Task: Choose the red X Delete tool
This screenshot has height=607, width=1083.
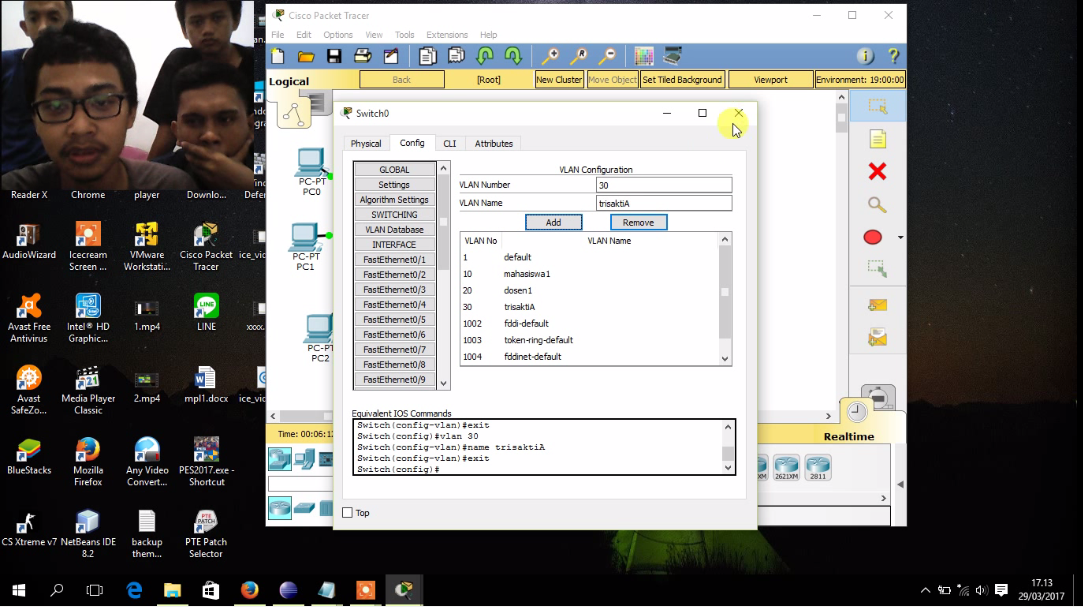Action: click(877, 171)
